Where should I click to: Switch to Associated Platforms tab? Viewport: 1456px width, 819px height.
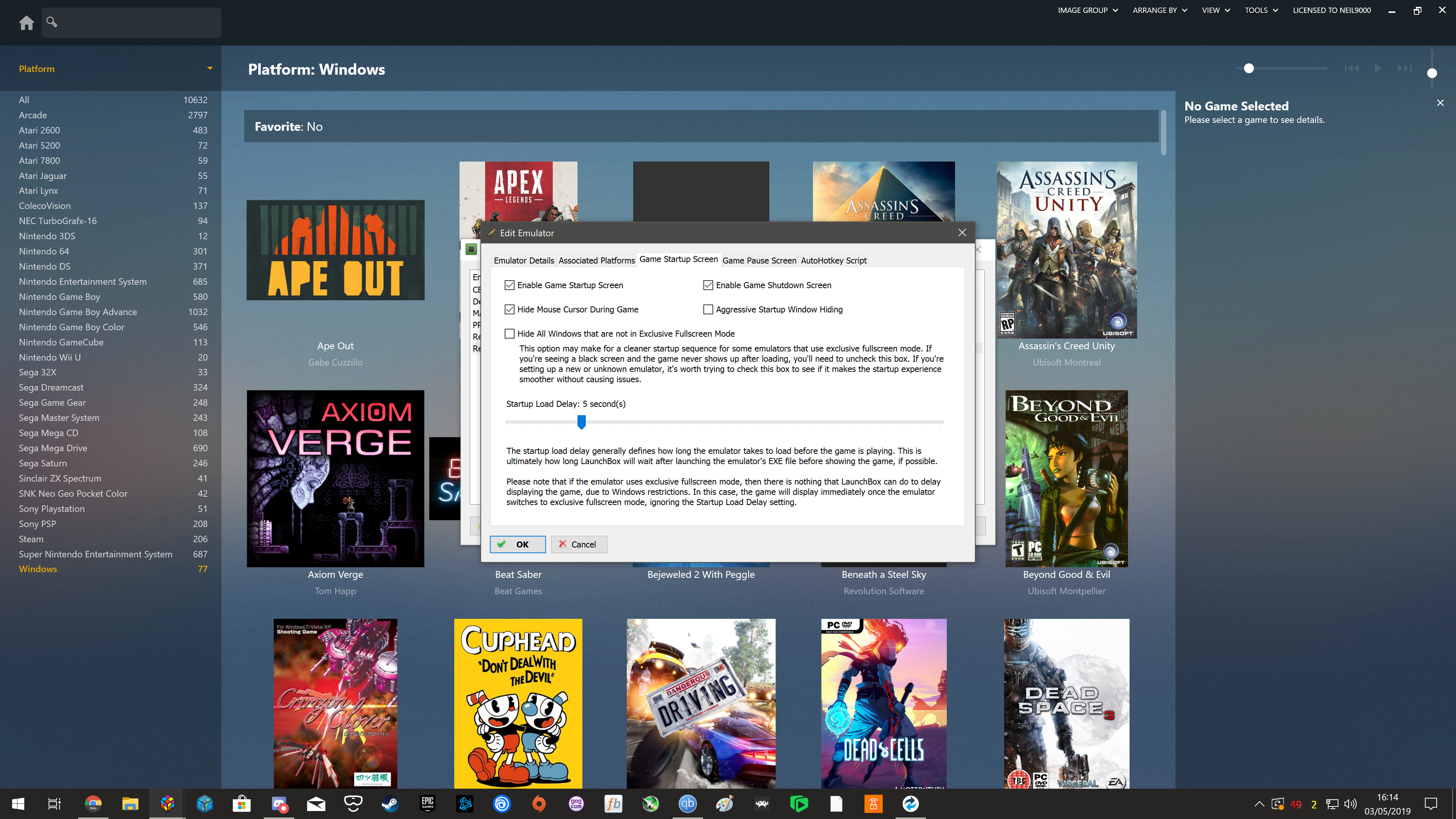pyautogui.click(x=596, y=260)
